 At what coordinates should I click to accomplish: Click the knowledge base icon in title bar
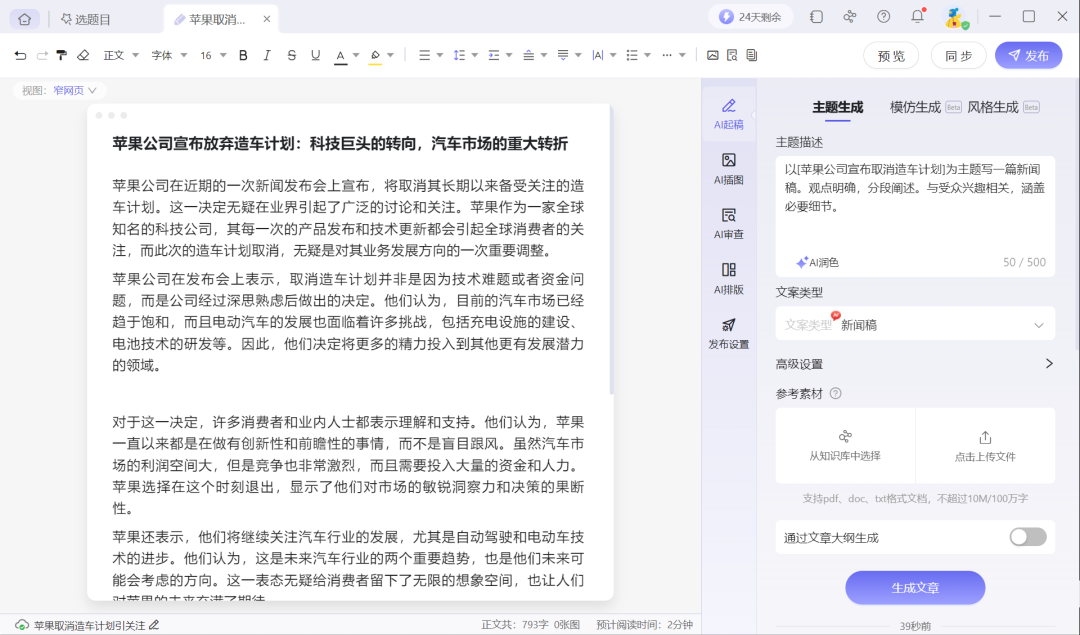(850, 17)
